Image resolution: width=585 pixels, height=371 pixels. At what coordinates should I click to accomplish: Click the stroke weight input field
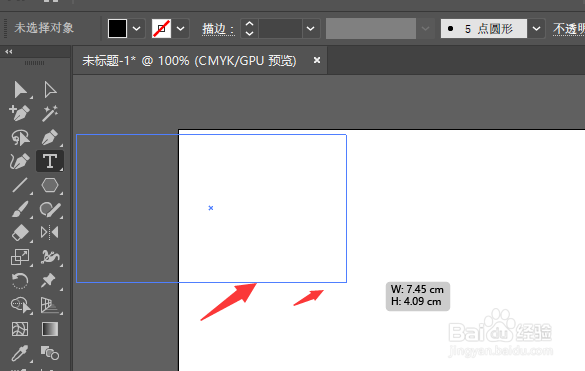pos(280,28)
